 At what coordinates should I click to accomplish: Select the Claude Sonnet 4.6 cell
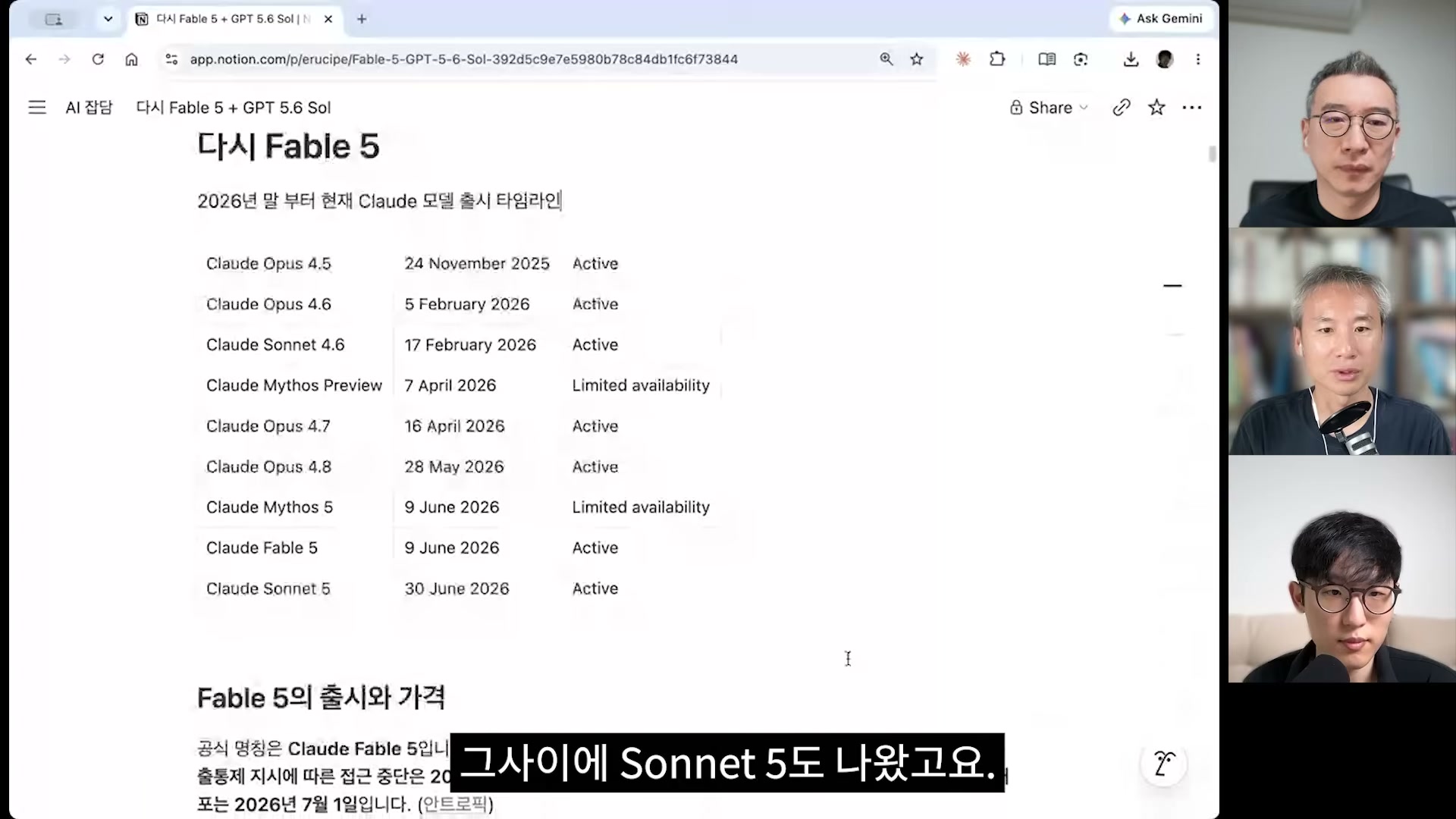[275, 345]
